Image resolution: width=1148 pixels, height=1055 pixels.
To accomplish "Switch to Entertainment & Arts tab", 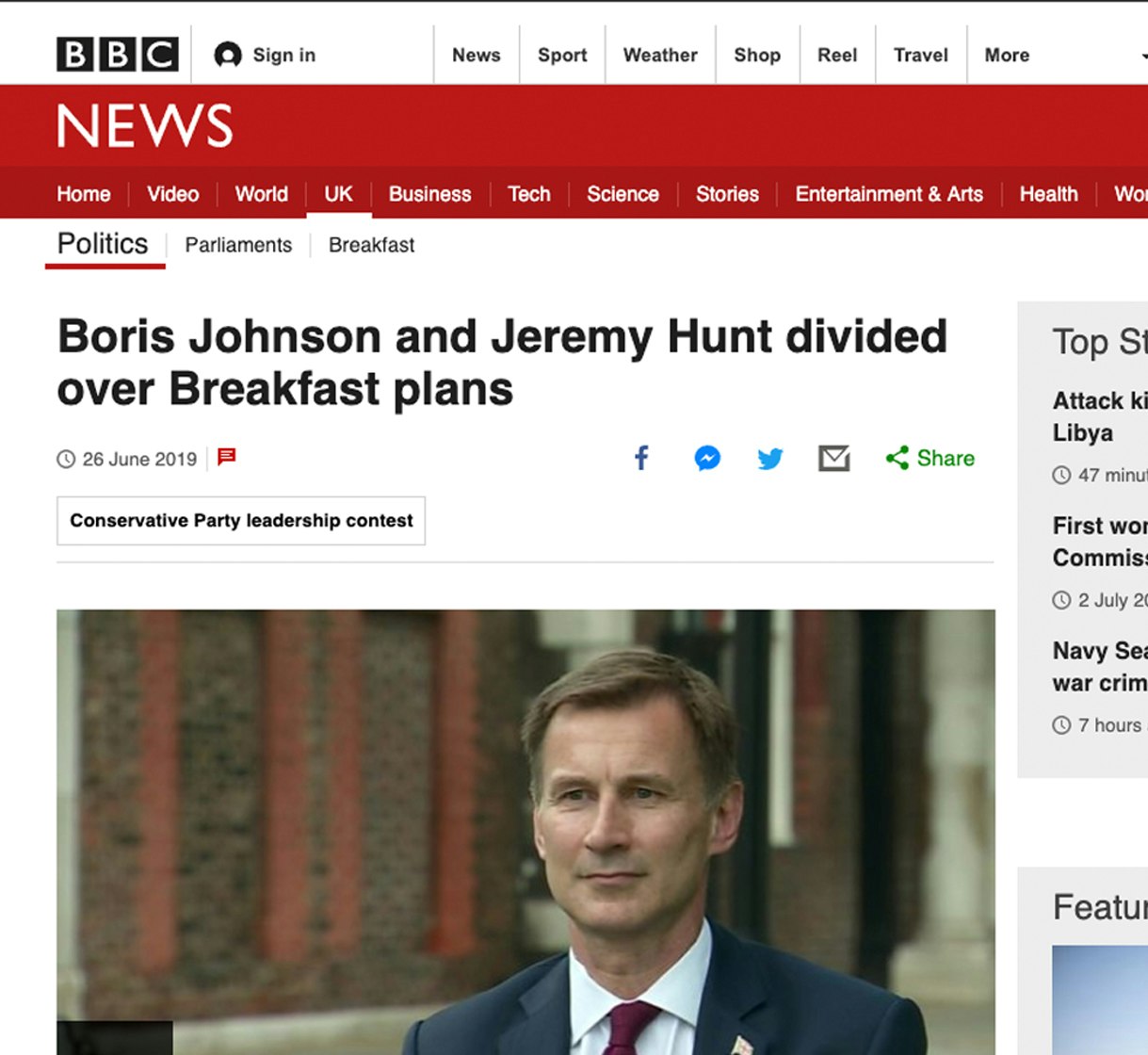I will [x=888, y=194].
